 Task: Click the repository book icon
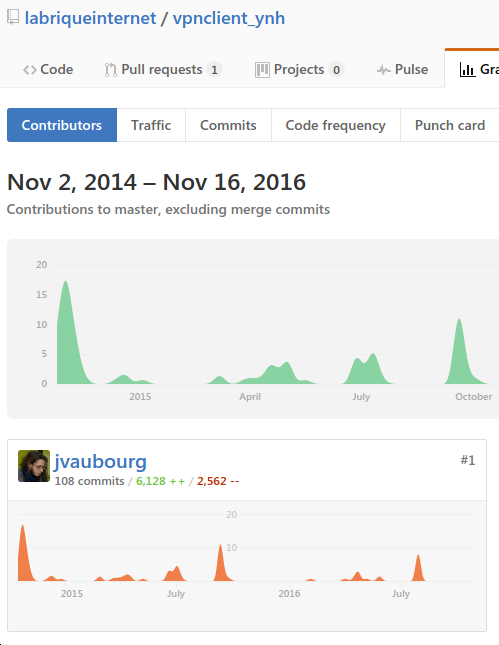click(x=13, y=17)
